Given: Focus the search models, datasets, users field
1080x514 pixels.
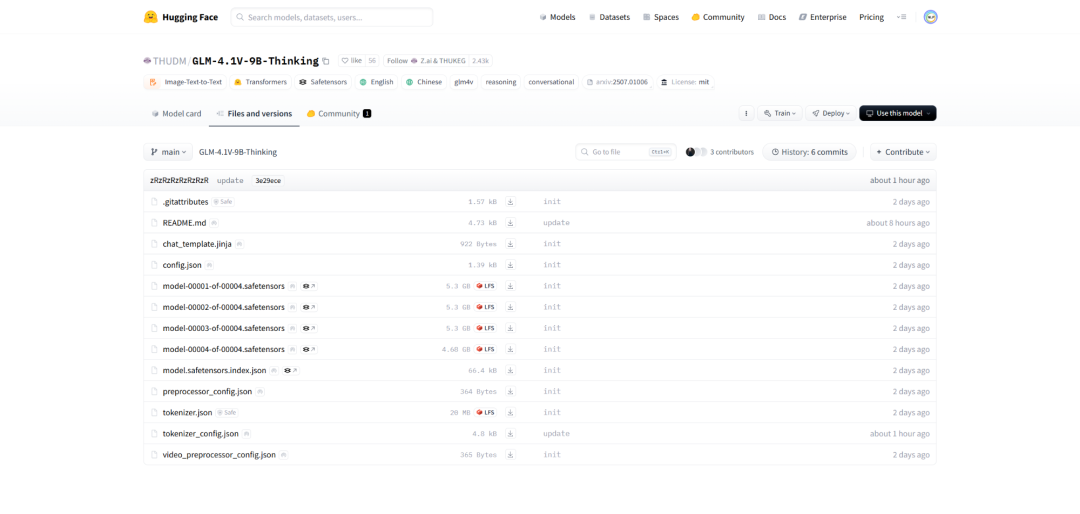Looking at the screenshot, I should pos(332,17).
